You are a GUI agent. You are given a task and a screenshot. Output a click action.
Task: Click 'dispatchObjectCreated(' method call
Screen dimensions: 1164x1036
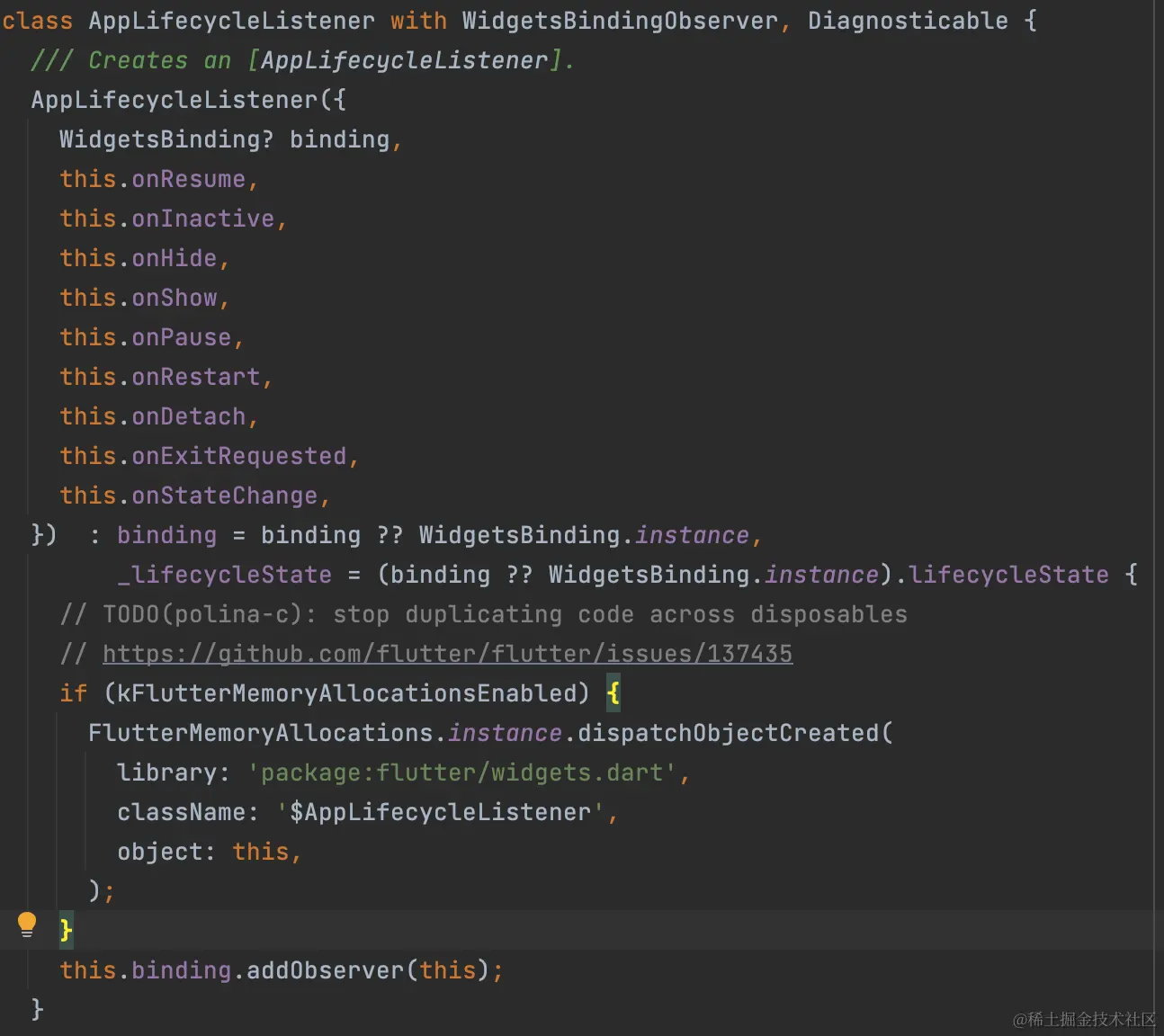coord(735,733)
